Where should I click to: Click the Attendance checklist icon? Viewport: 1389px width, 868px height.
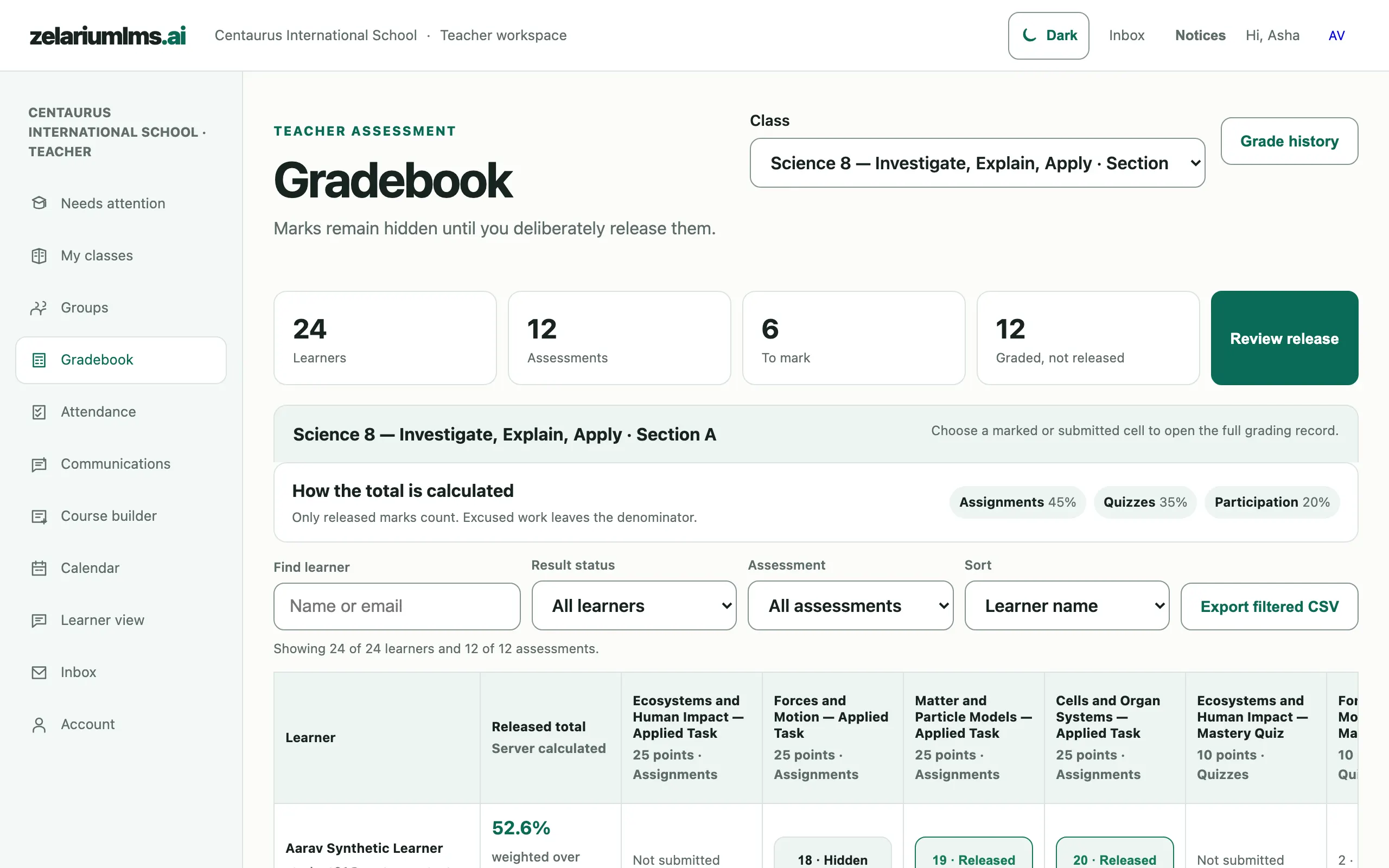39,412
